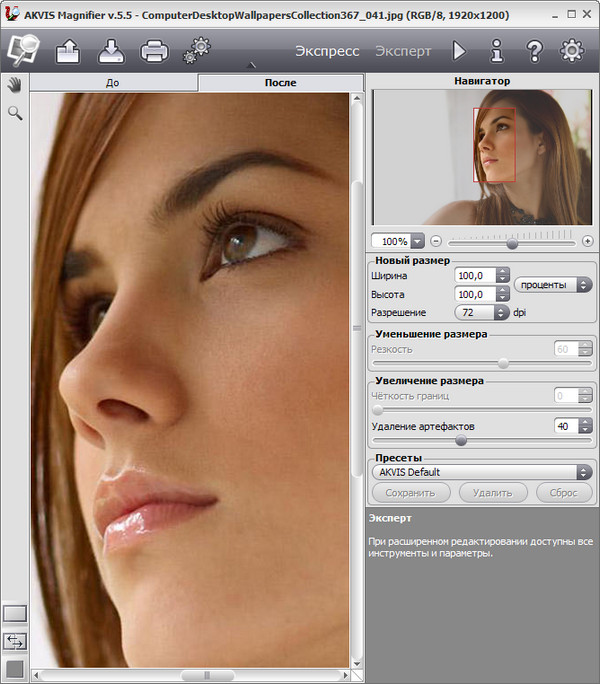The image size is (600, 684).
Task: Select the Hand tool
Action: 15,84
